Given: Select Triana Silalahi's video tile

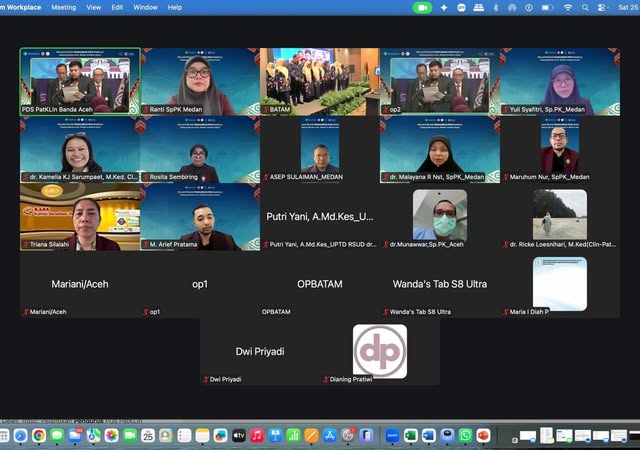Looking at the screenshot, I should click(x=80, y=216).
